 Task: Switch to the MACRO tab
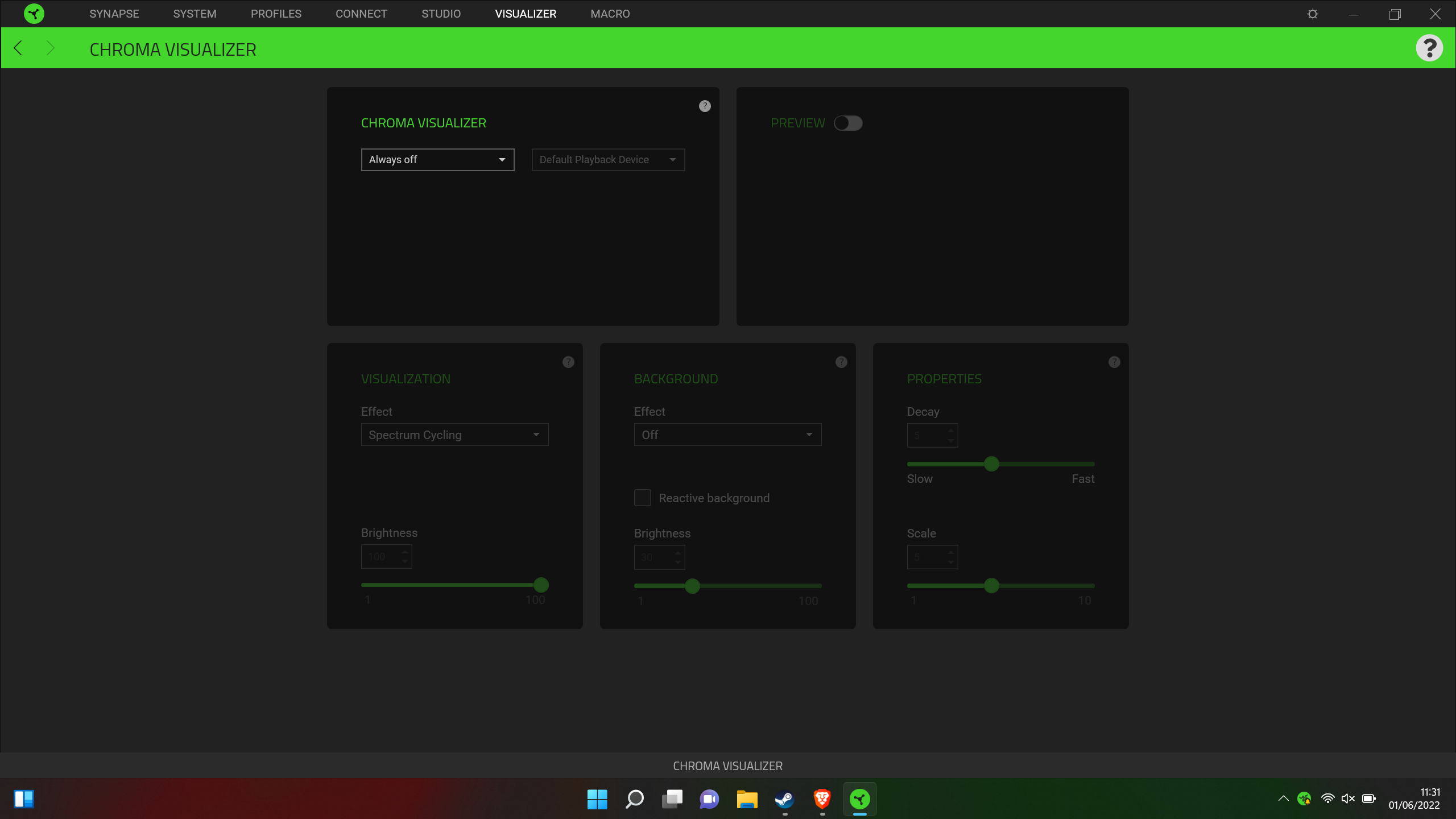pos(609,13)
